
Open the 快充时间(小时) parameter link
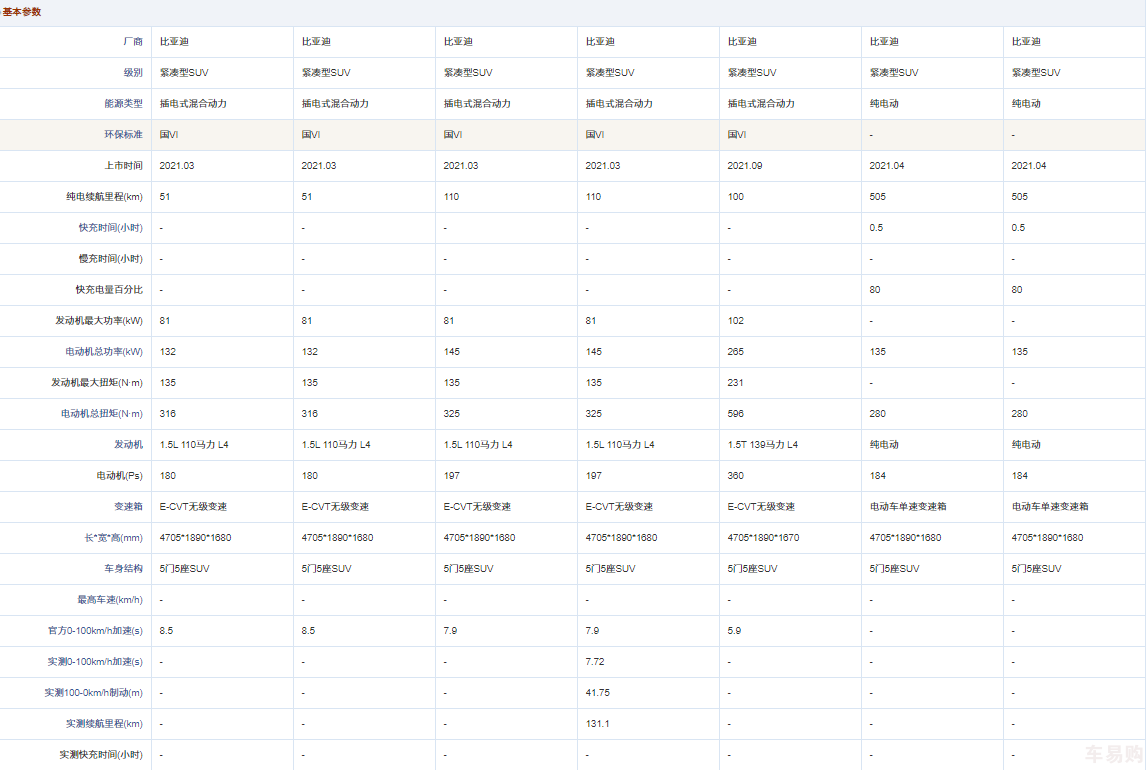point(110,227)
